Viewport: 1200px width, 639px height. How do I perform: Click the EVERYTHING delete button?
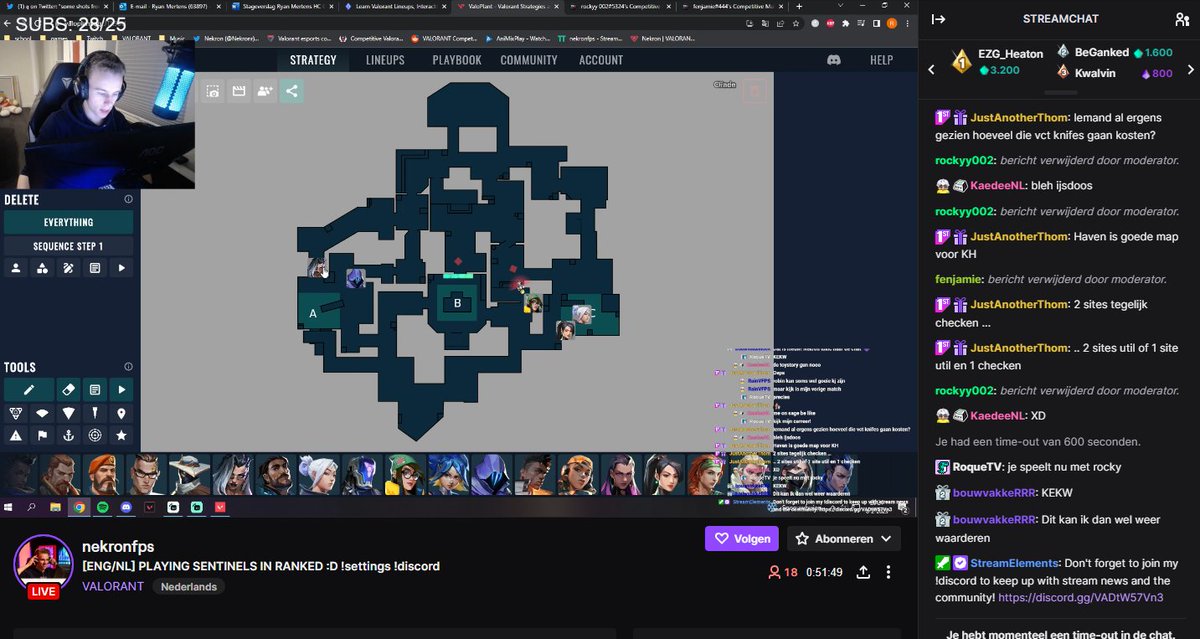68,222
